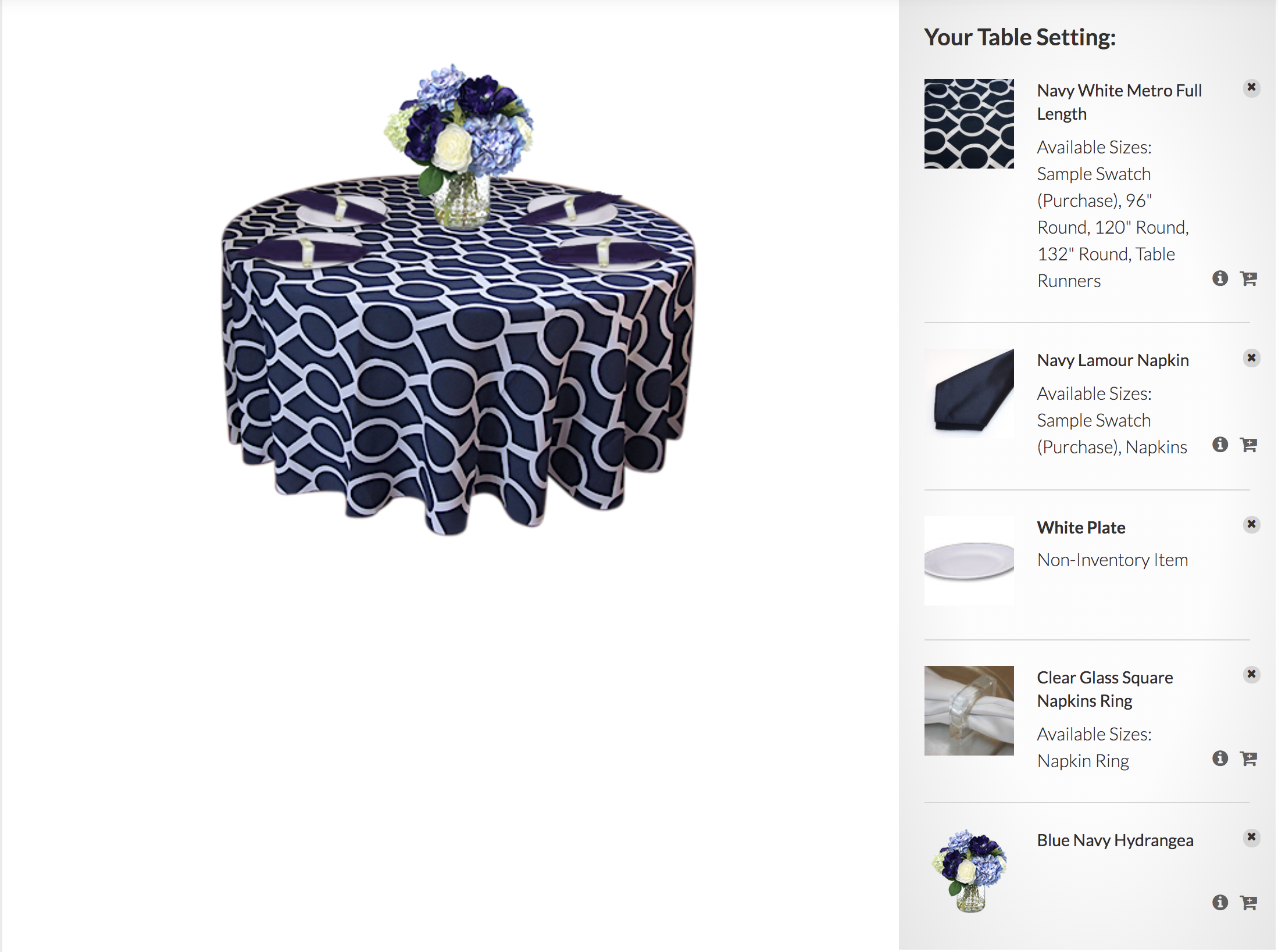Remove Clear Glass Square Napkins Ring

pyautogui.click(x=1251, y=674)
